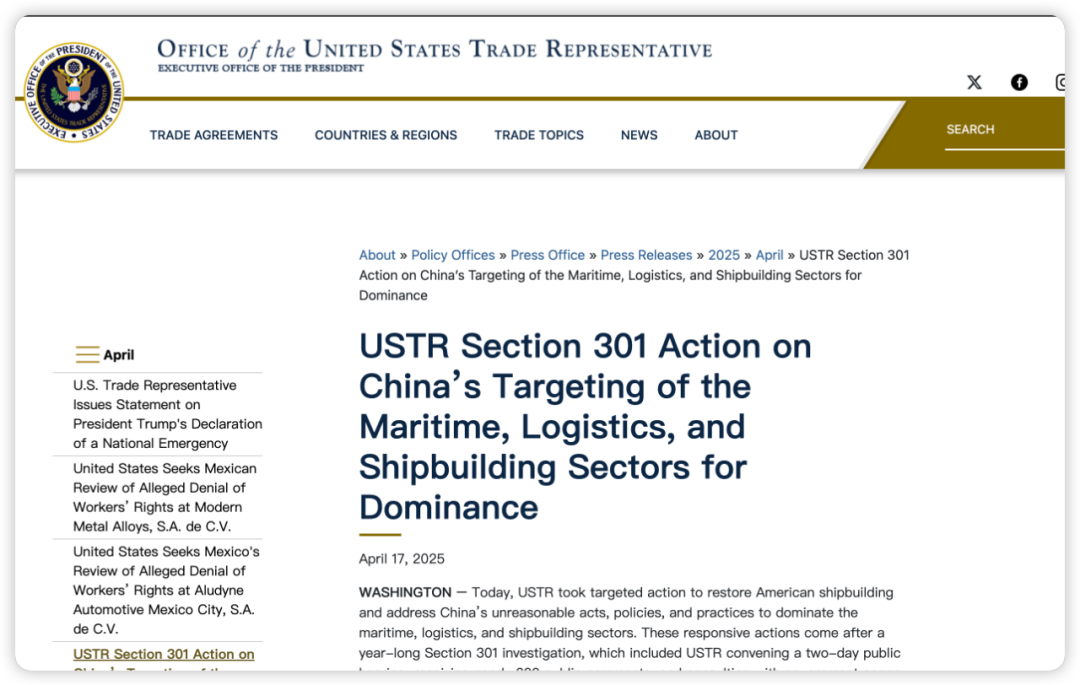Click the Office of the United States Trade Representative title
1080x685 pixels.
(435, 49)
